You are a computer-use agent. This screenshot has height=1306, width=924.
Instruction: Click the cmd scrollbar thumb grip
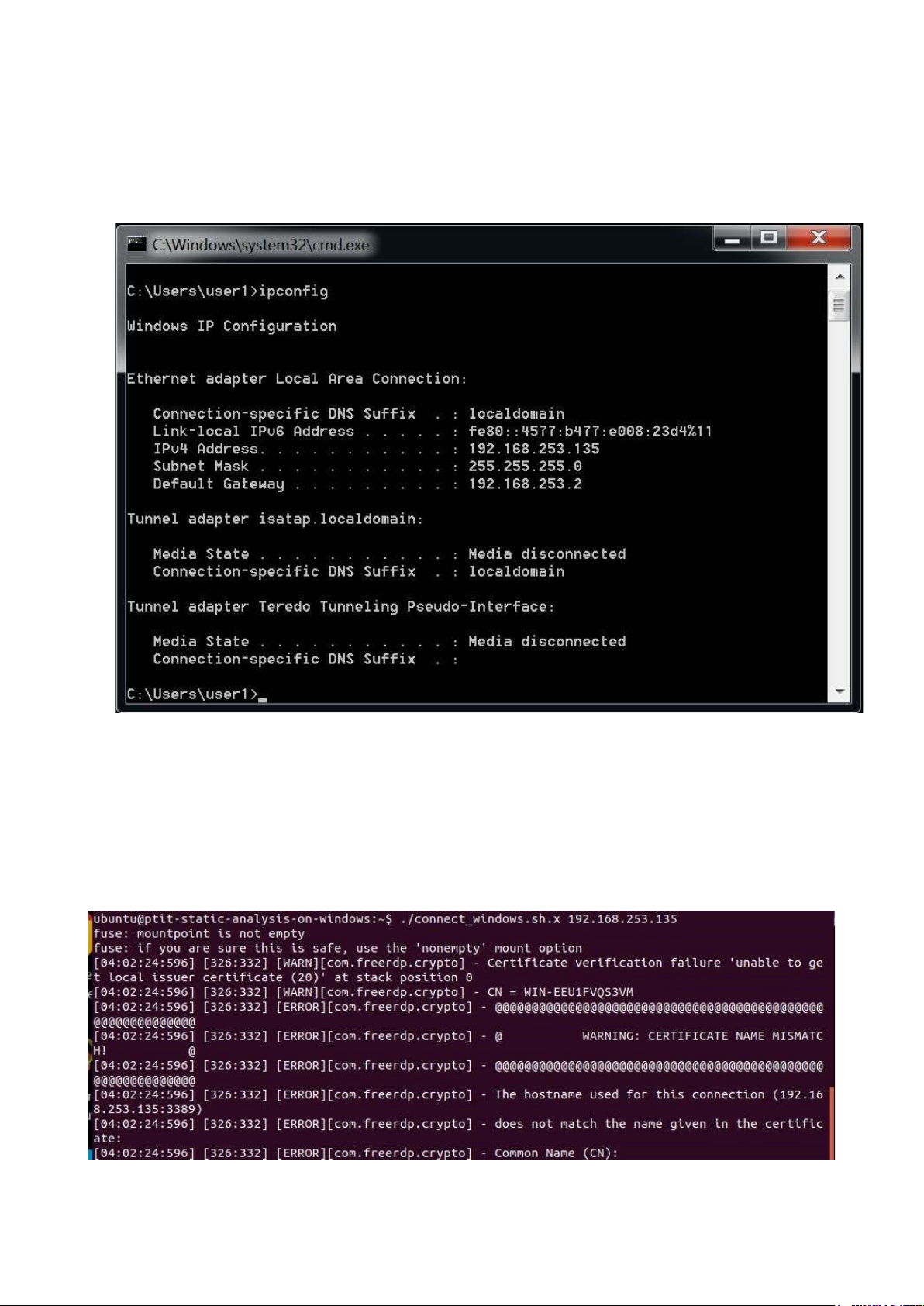[x=840, y=305]
